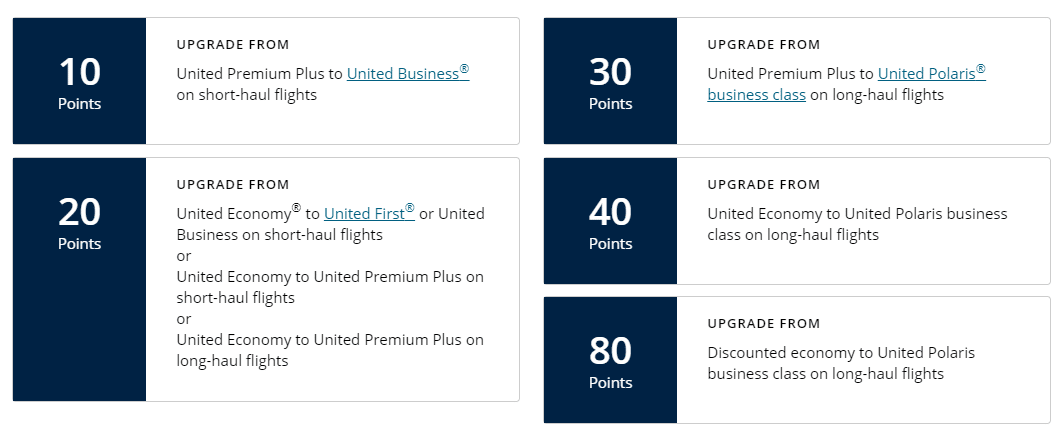The image size is (1060, 433).
Task: Click the Upgrade From heading in the 20-point card
Action: coord(233,185)
